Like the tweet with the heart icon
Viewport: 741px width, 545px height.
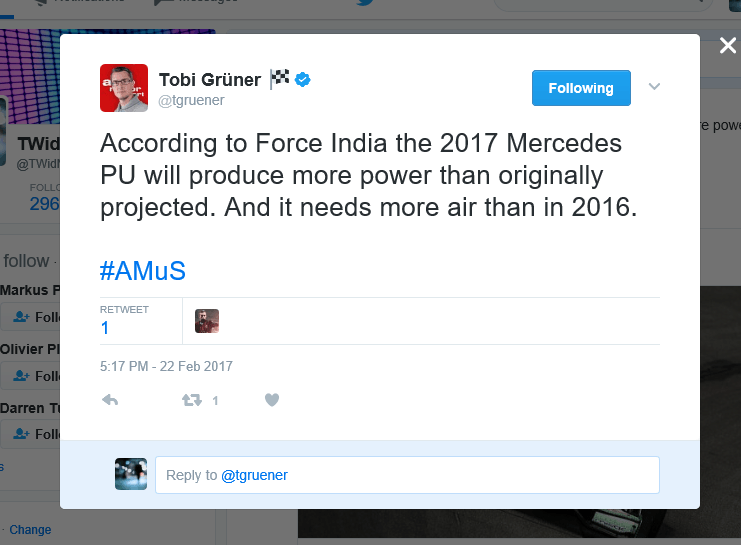coord(272,400)
